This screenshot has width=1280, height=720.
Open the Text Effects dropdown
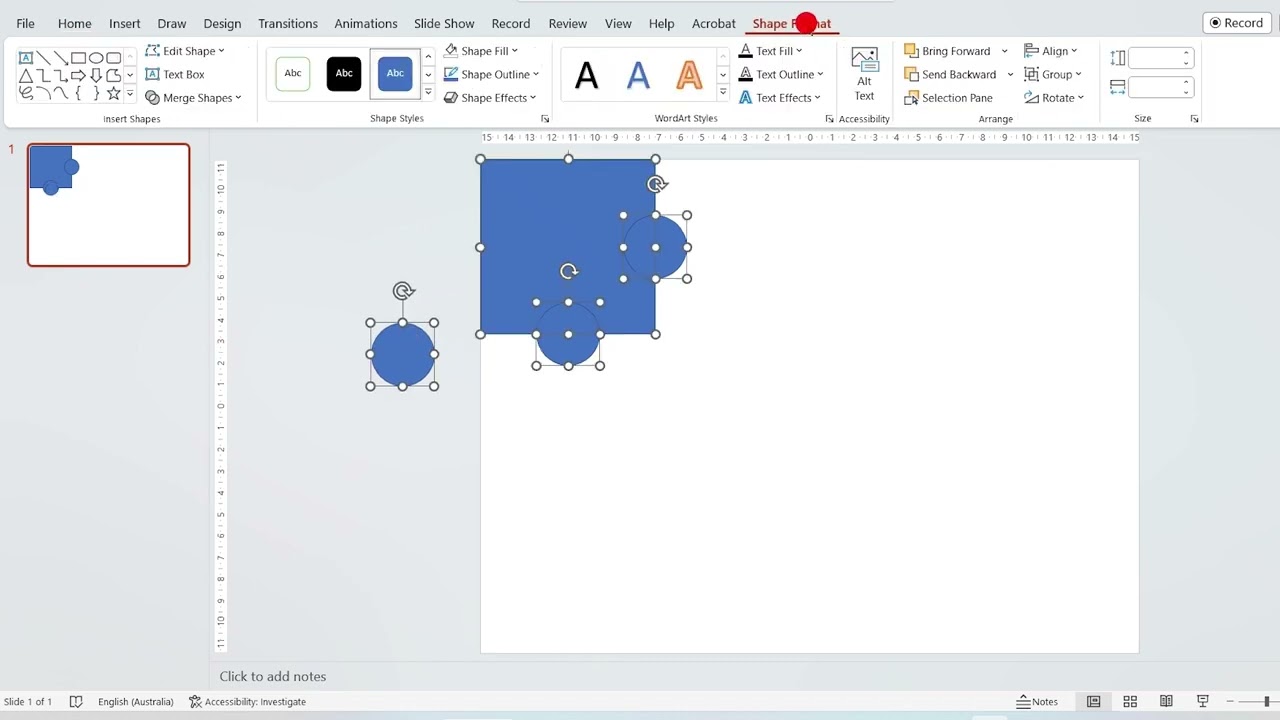[x=779, y=98]
